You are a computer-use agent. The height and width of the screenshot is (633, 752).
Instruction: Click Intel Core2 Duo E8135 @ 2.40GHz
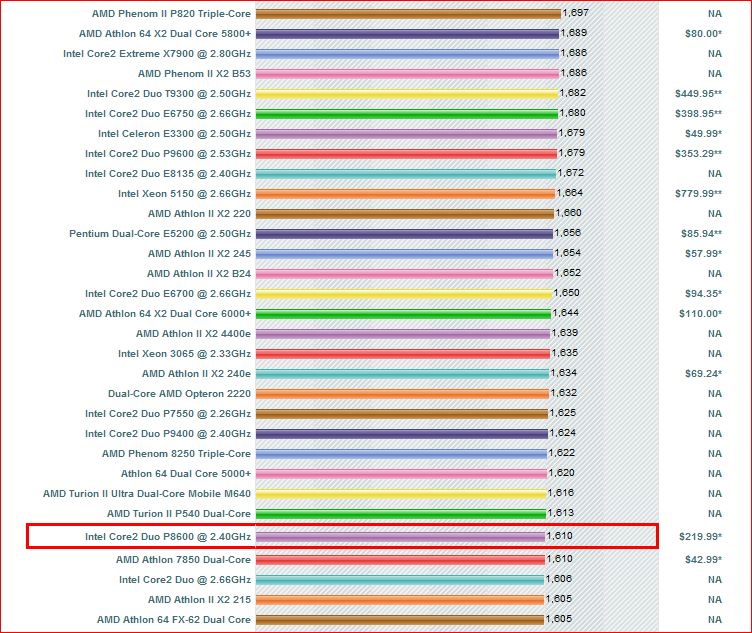(x=168, y=174)
